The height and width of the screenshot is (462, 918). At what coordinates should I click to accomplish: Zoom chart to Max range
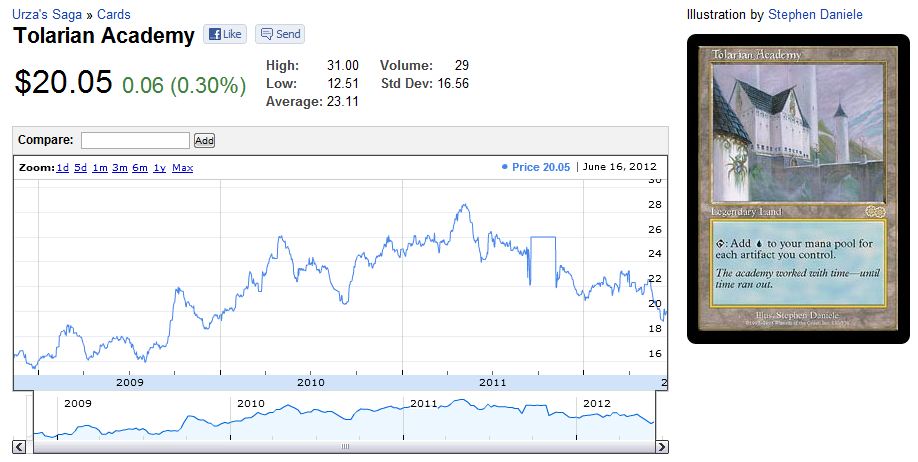pyautogui.click(x=182, y=168)
